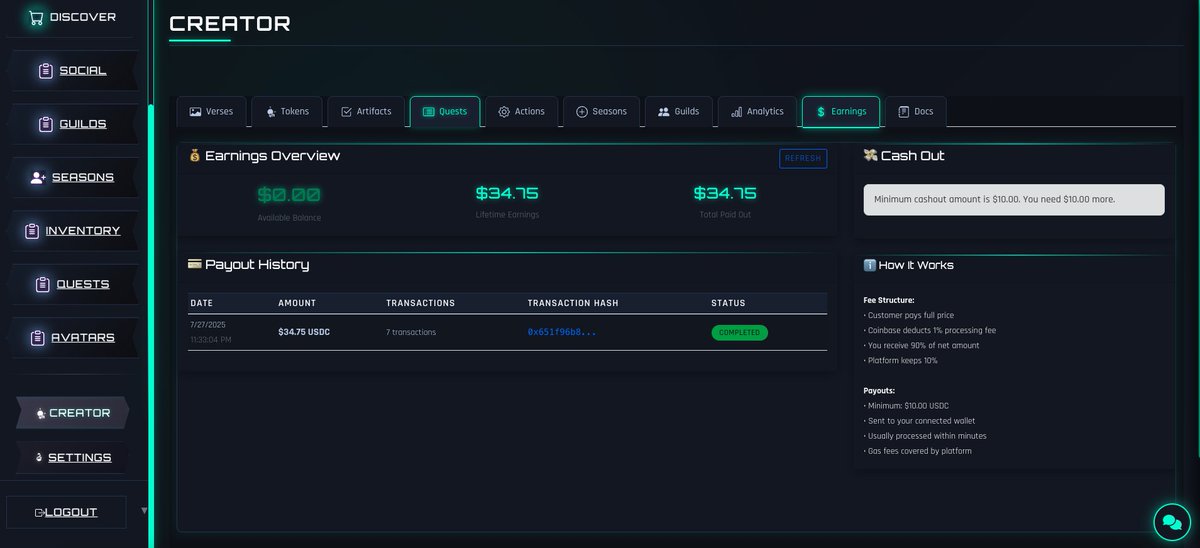Screen dimensions: 1200x548
Task: Click the dollar icon on Earnings tab
Action: (821, 112)
